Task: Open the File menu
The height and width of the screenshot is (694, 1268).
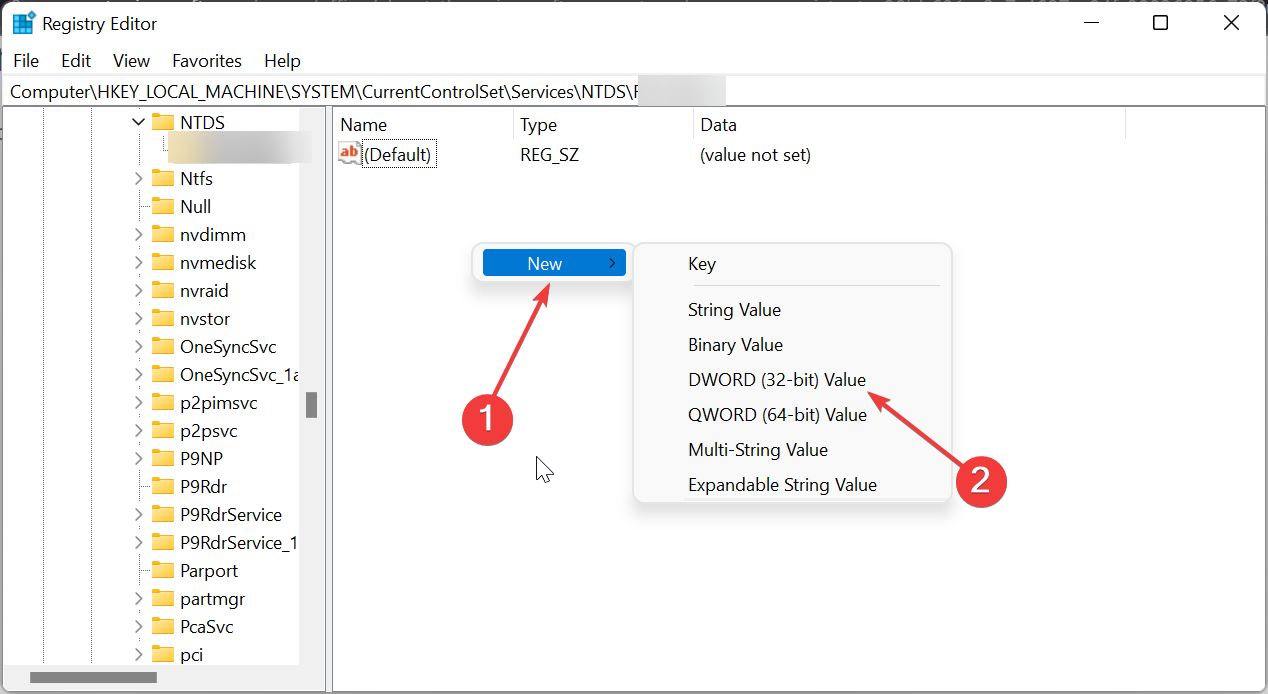Action: pos(26,61)
